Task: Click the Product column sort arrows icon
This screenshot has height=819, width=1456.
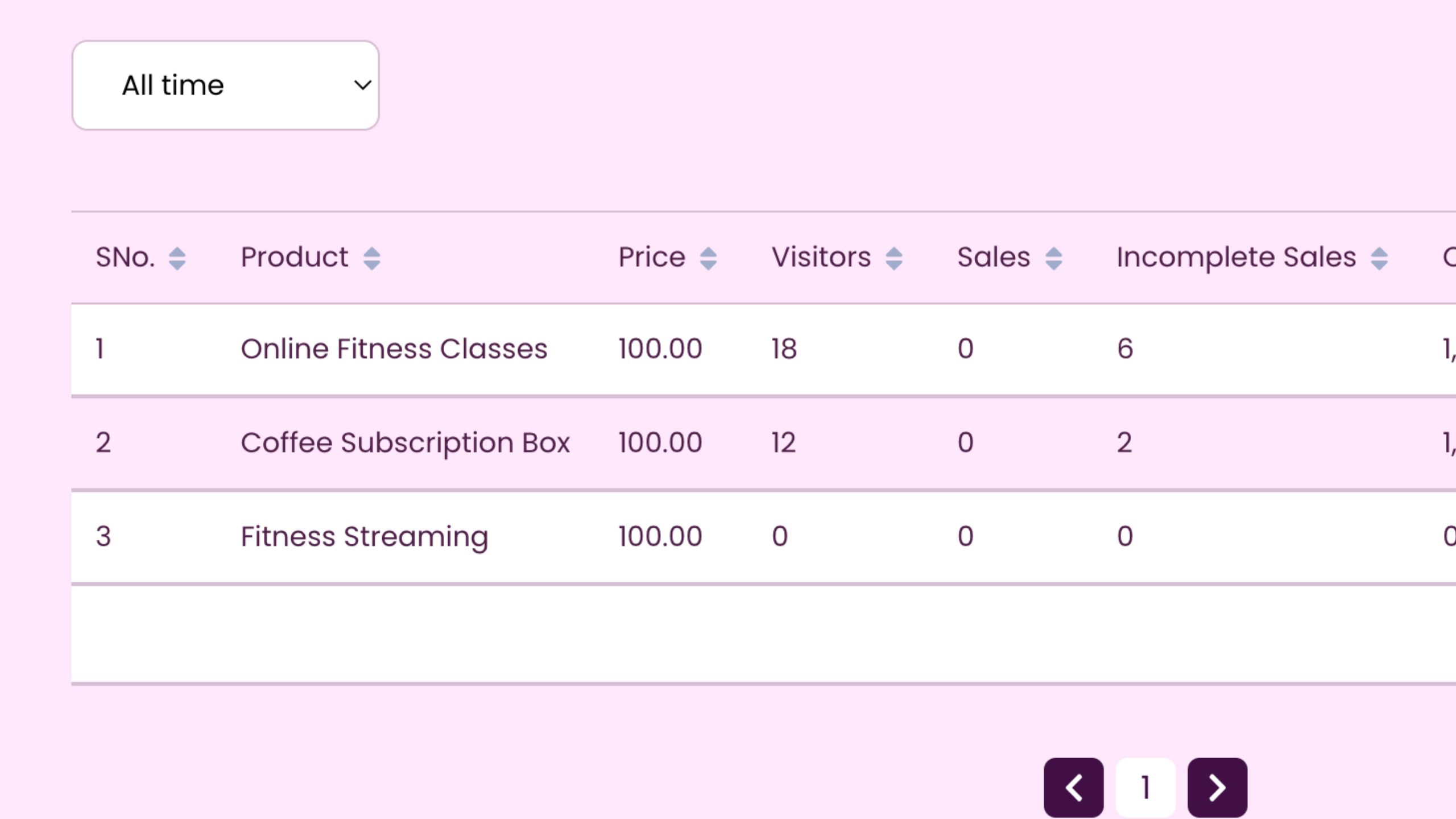Action: tap(371, 259)
